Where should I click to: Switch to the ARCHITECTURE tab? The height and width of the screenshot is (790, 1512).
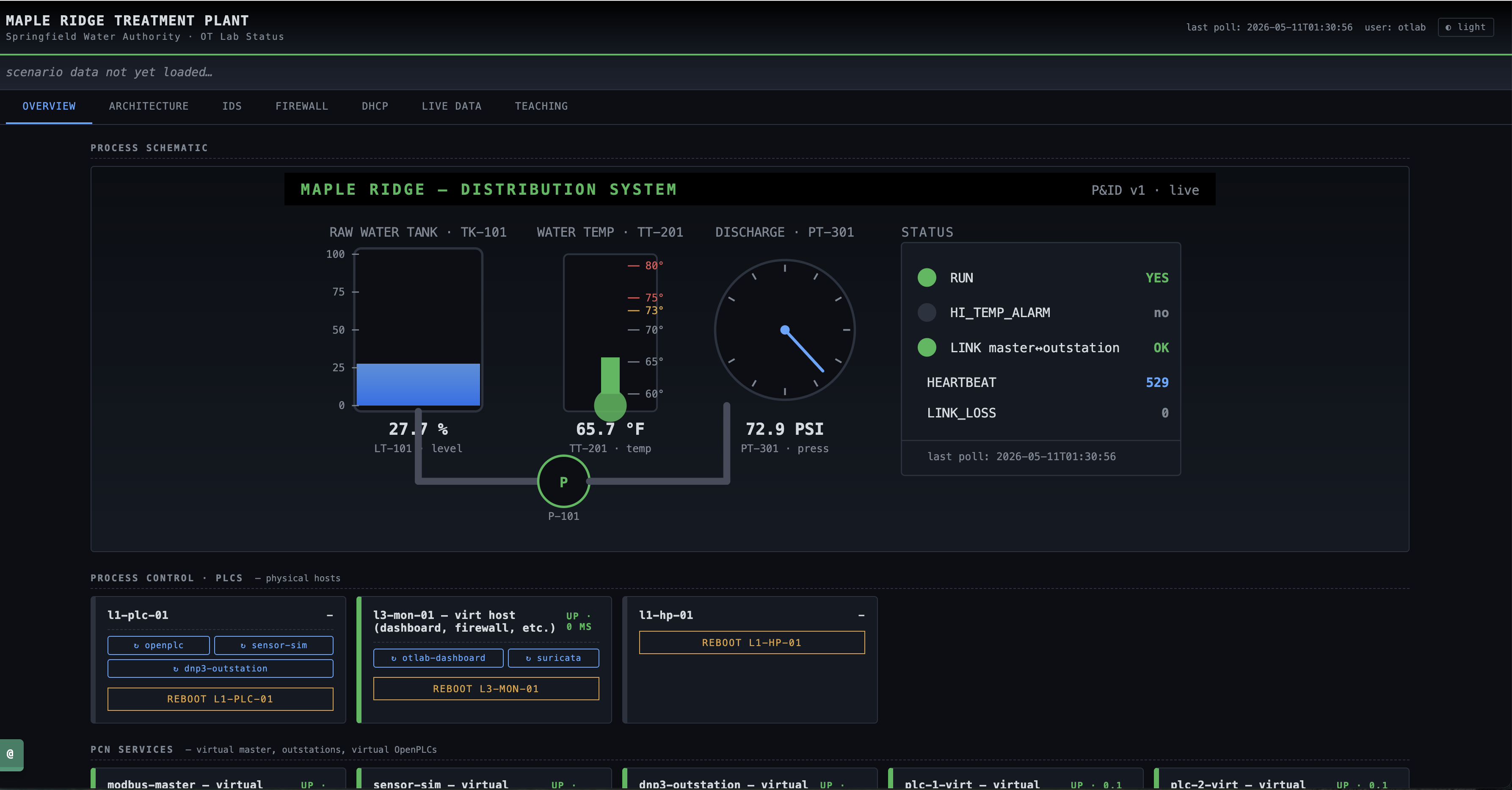[x=149, y=106]
